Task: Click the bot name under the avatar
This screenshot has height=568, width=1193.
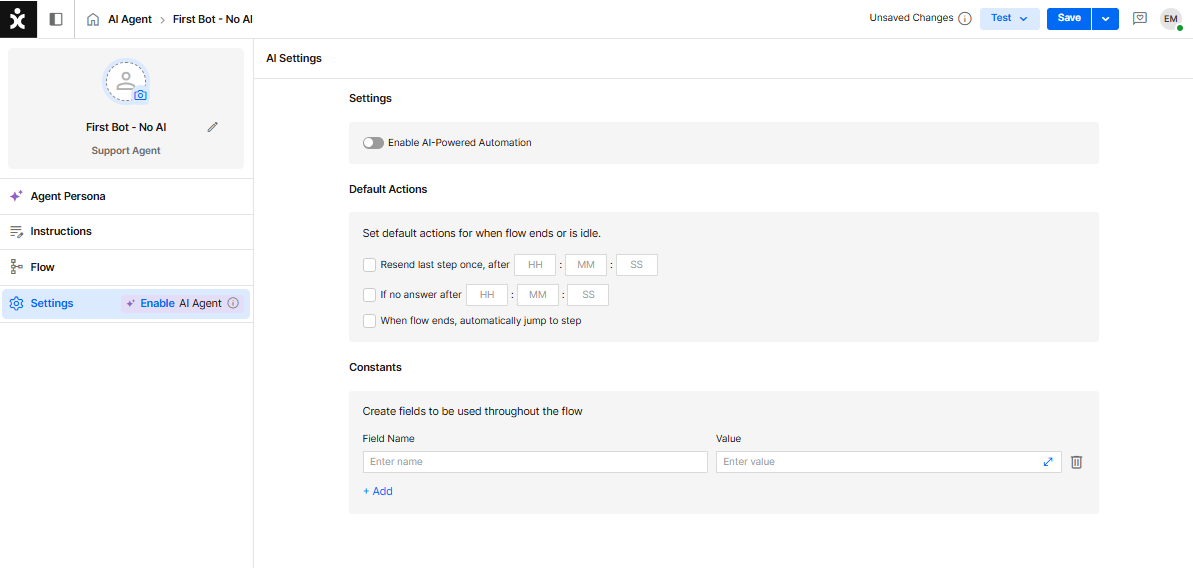Action: 126,127
